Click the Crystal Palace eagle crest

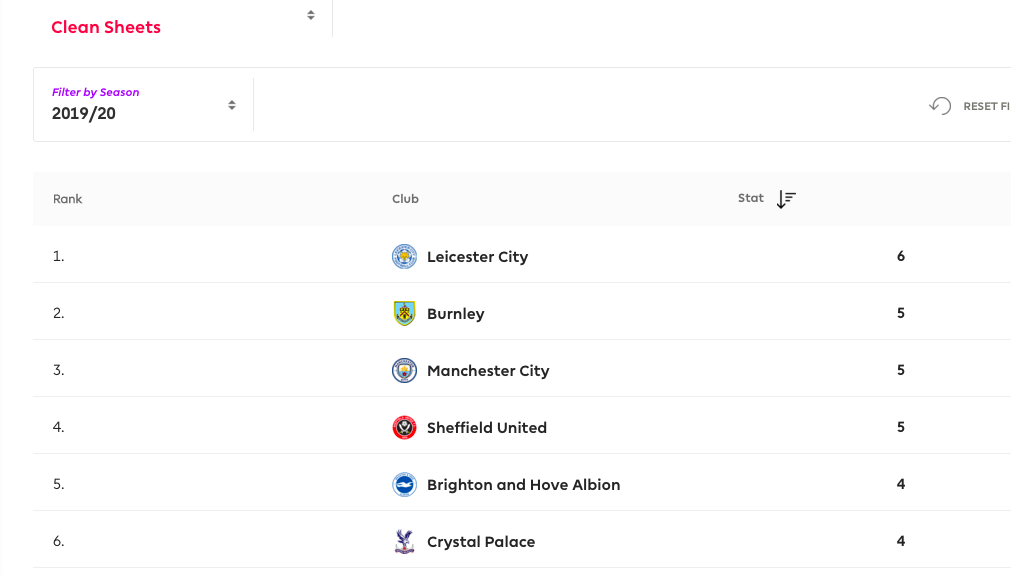[x=404, y=541]
